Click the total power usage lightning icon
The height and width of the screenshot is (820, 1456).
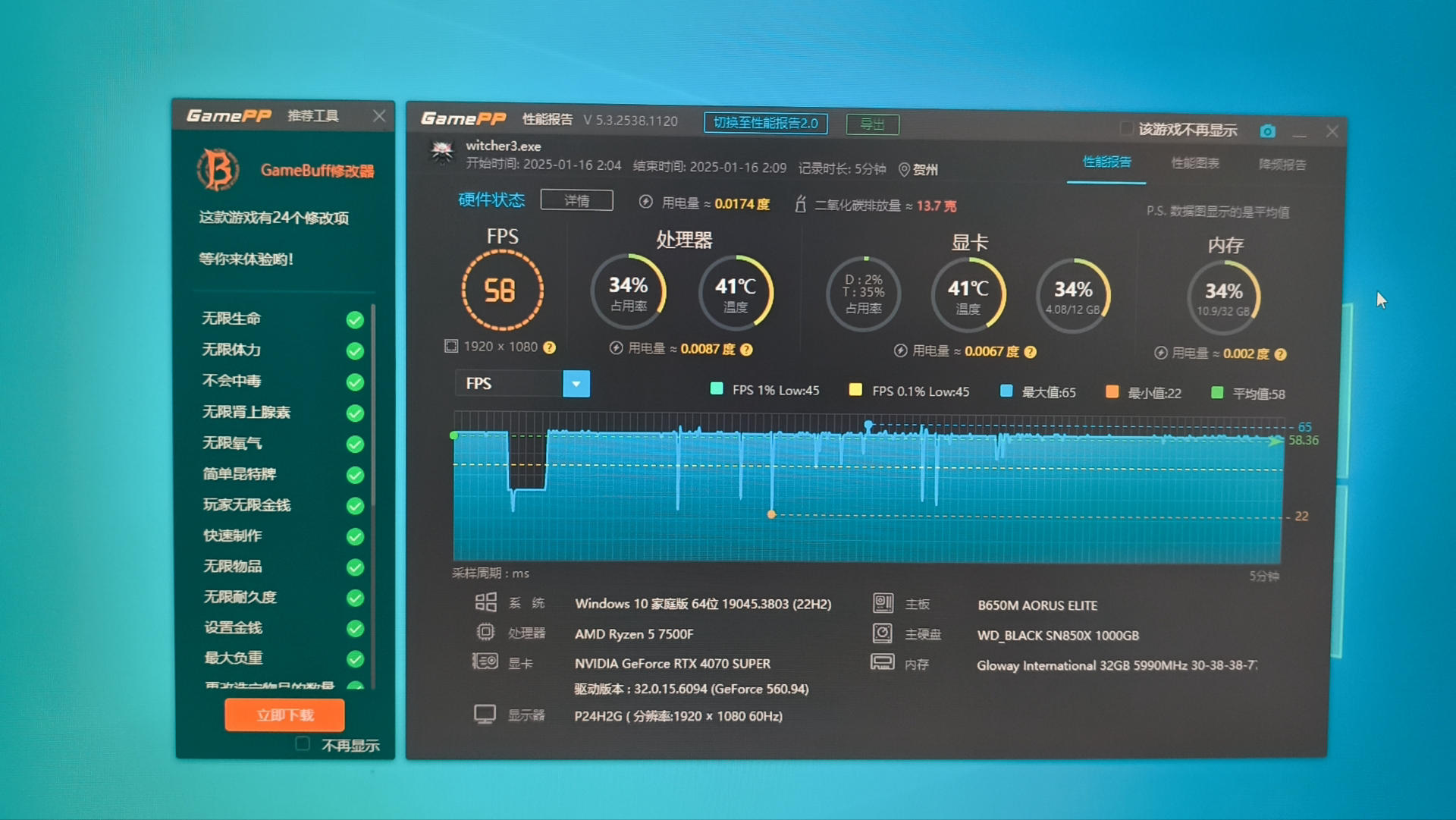click(645, 202)
